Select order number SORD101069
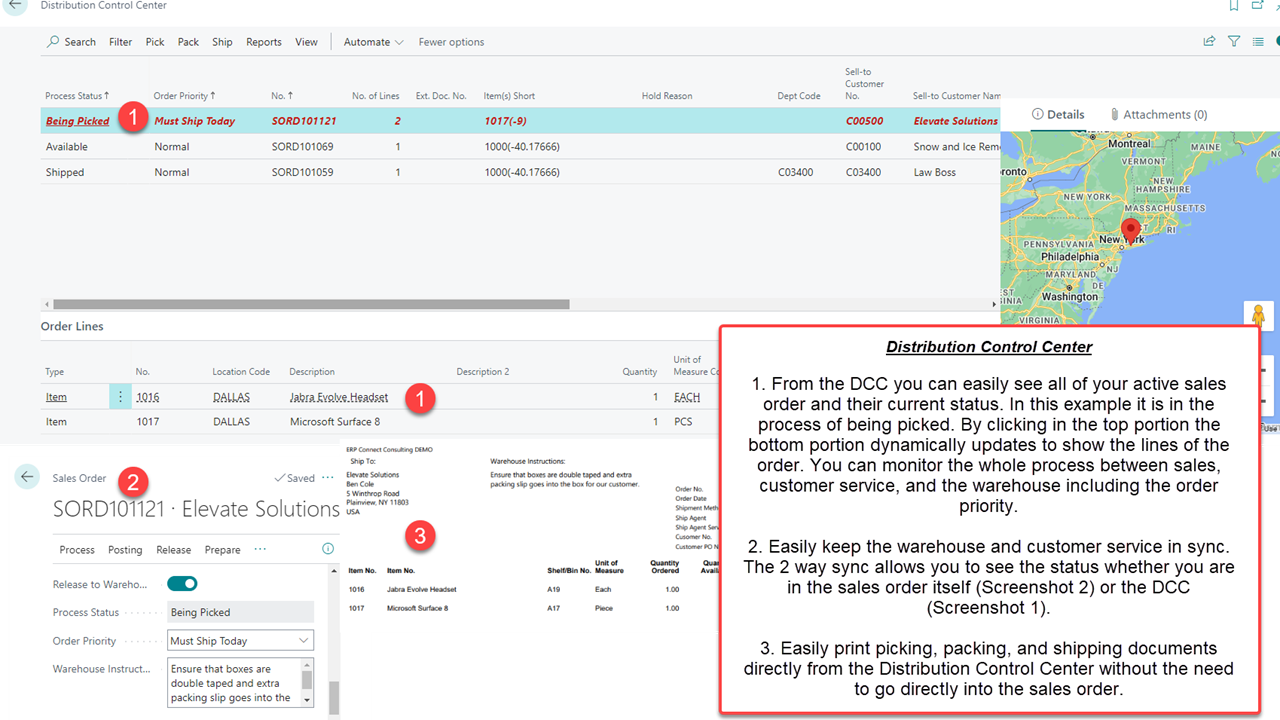This screenshot has width=1280, height=720. 302,147
